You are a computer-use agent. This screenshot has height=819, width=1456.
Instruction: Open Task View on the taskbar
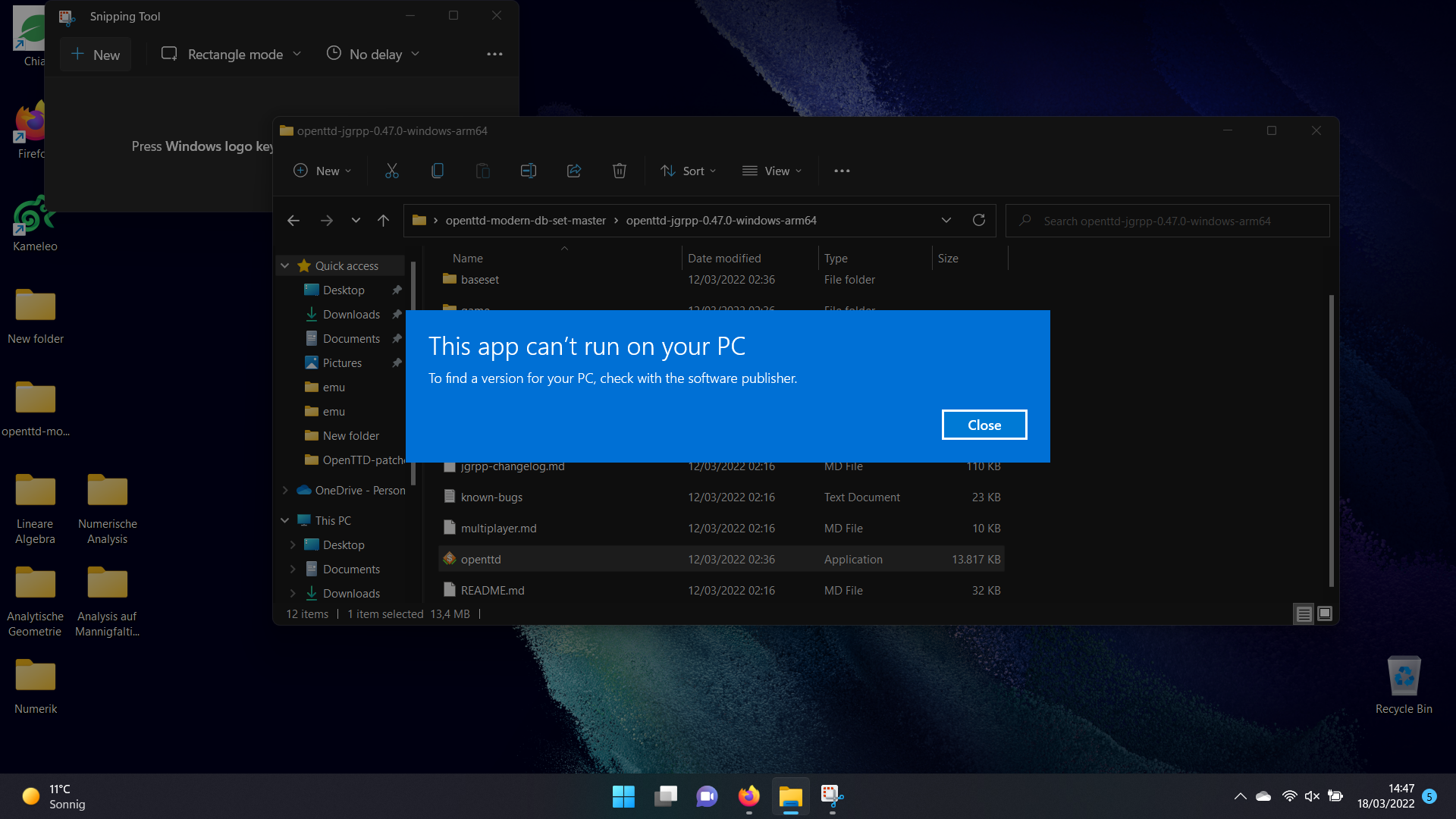click(666, 796)
